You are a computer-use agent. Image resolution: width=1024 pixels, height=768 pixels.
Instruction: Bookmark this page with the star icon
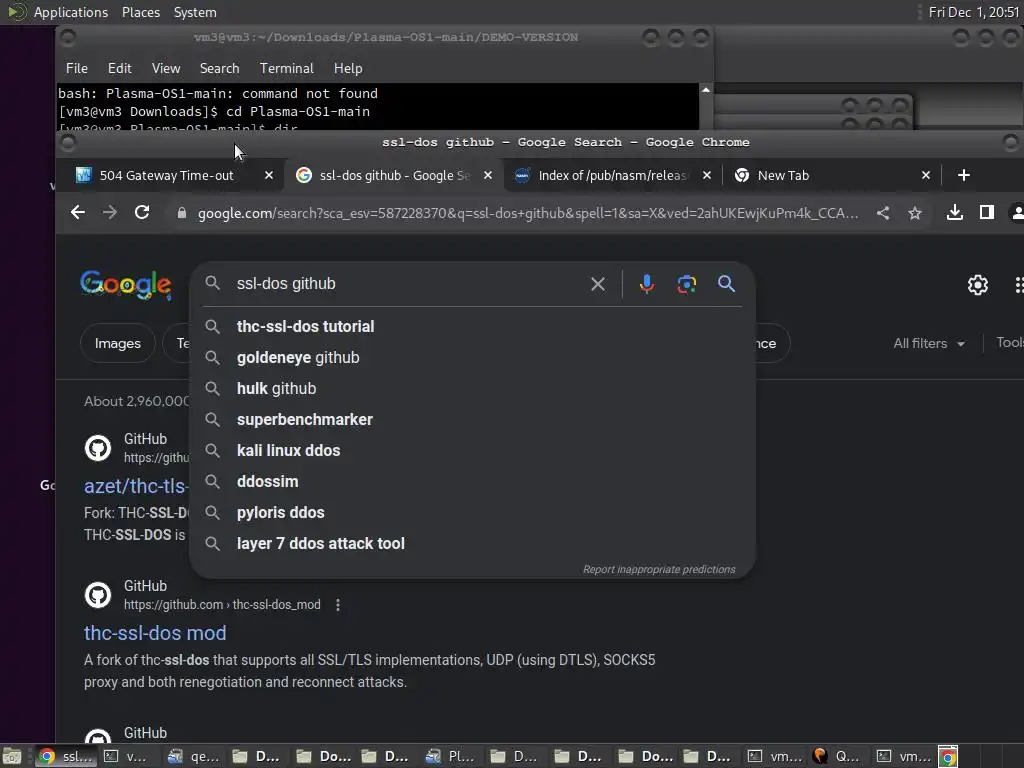(915, 213)
